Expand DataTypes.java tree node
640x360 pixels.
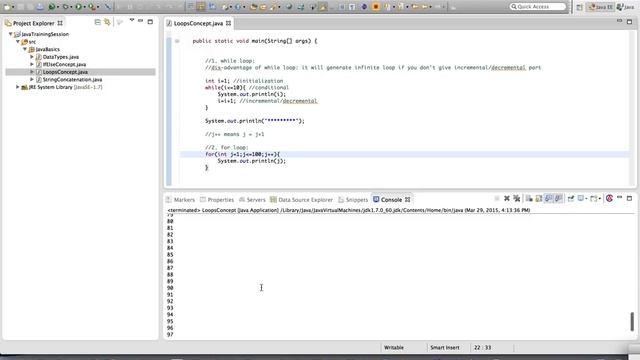(x=32, y=57)
